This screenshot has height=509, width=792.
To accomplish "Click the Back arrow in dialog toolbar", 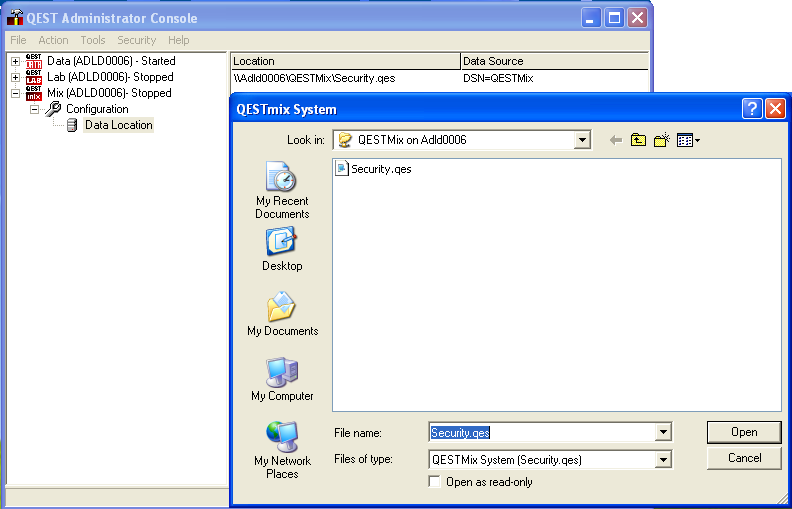I will [x=615, y=141].
